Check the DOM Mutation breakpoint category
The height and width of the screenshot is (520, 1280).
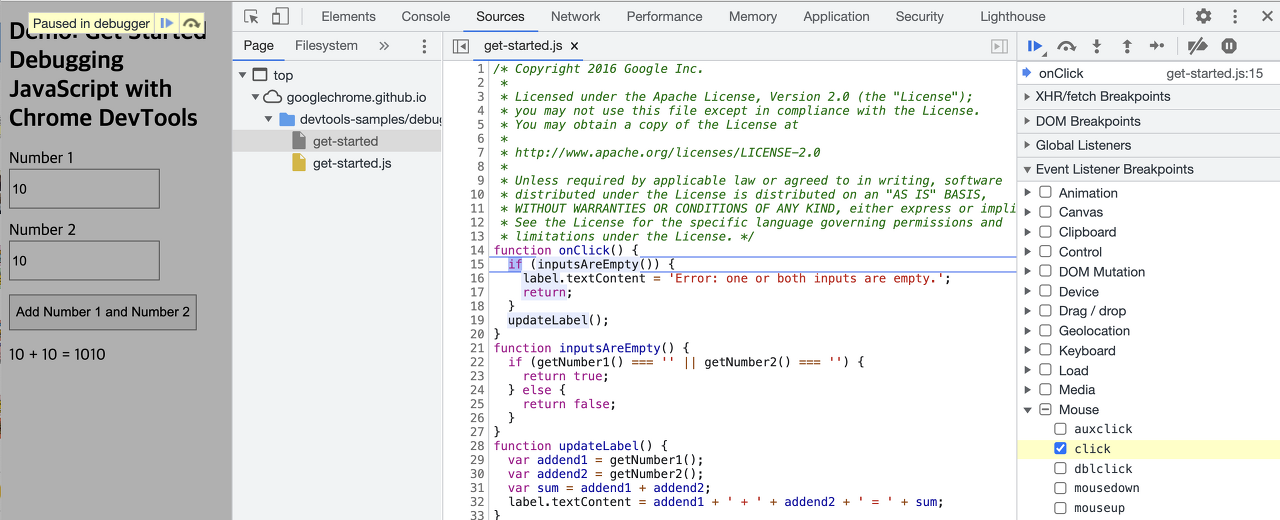pyautogui.click(x=1045, y=271)
